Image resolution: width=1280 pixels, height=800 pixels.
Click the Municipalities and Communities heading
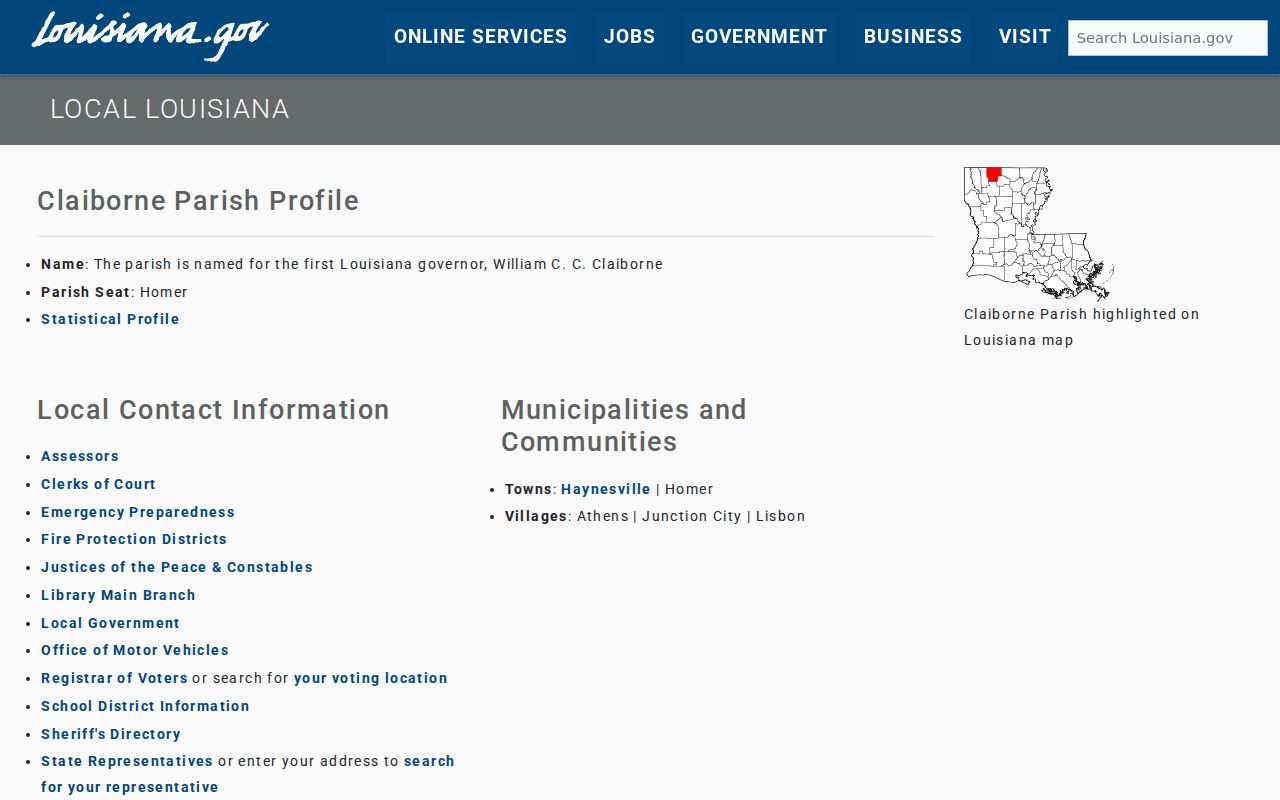click(x=624, y=425)
